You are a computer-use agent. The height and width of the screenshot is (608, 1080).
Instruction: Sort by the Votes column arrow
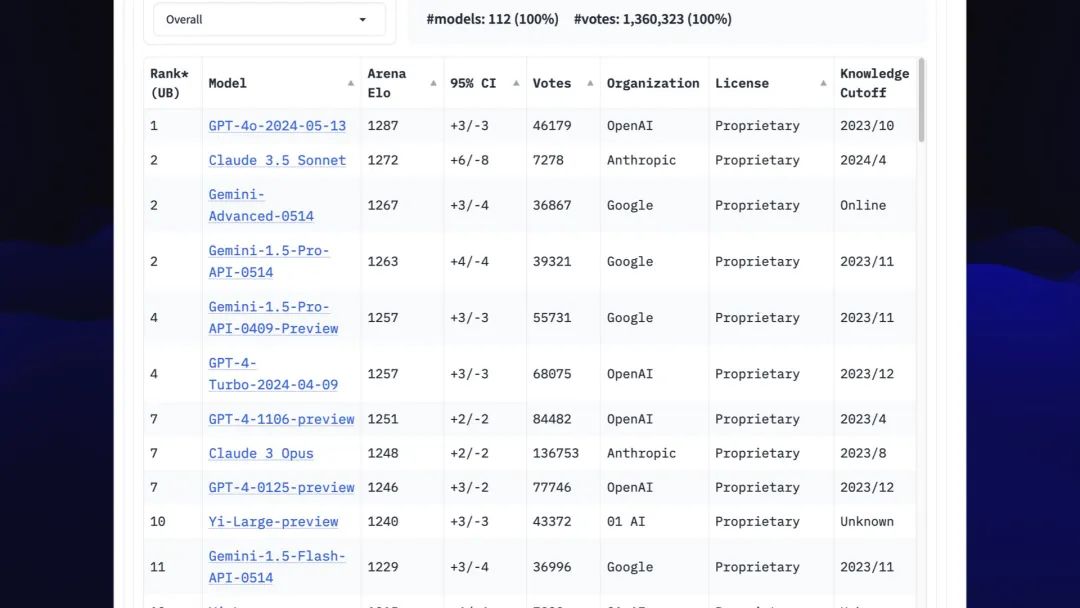point(590,83)
